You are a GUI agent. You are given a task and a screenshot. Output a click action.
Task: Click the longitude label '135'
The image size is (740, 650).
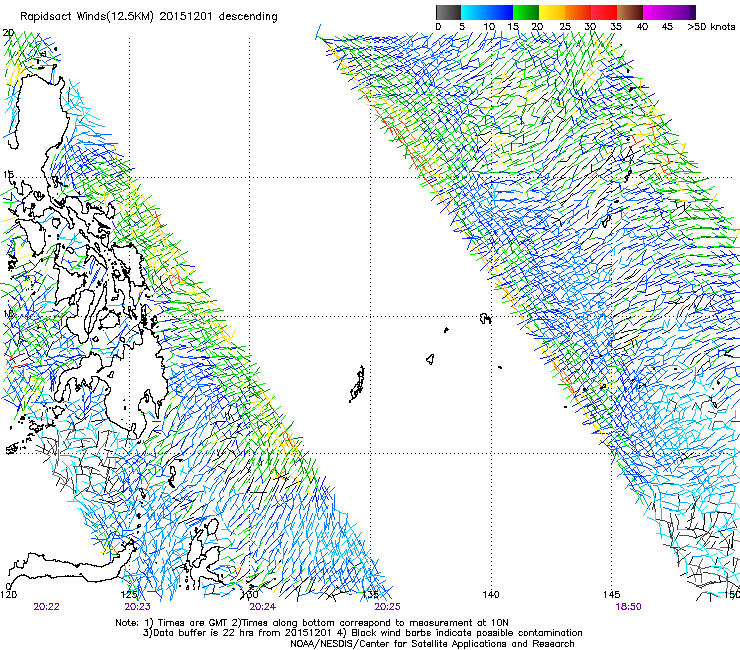click(371, 594)
